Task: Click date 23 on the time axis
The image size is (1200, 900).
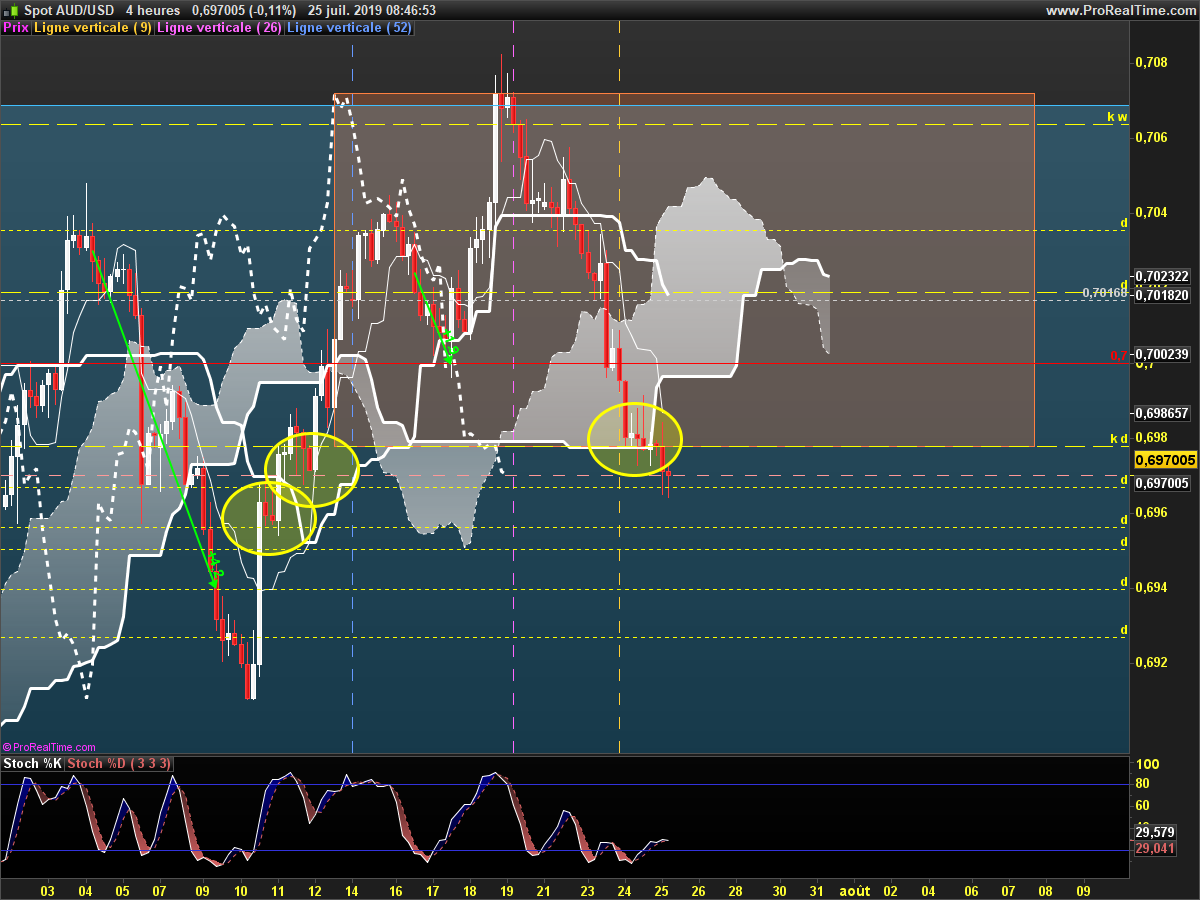Action: tap(587, 890)
